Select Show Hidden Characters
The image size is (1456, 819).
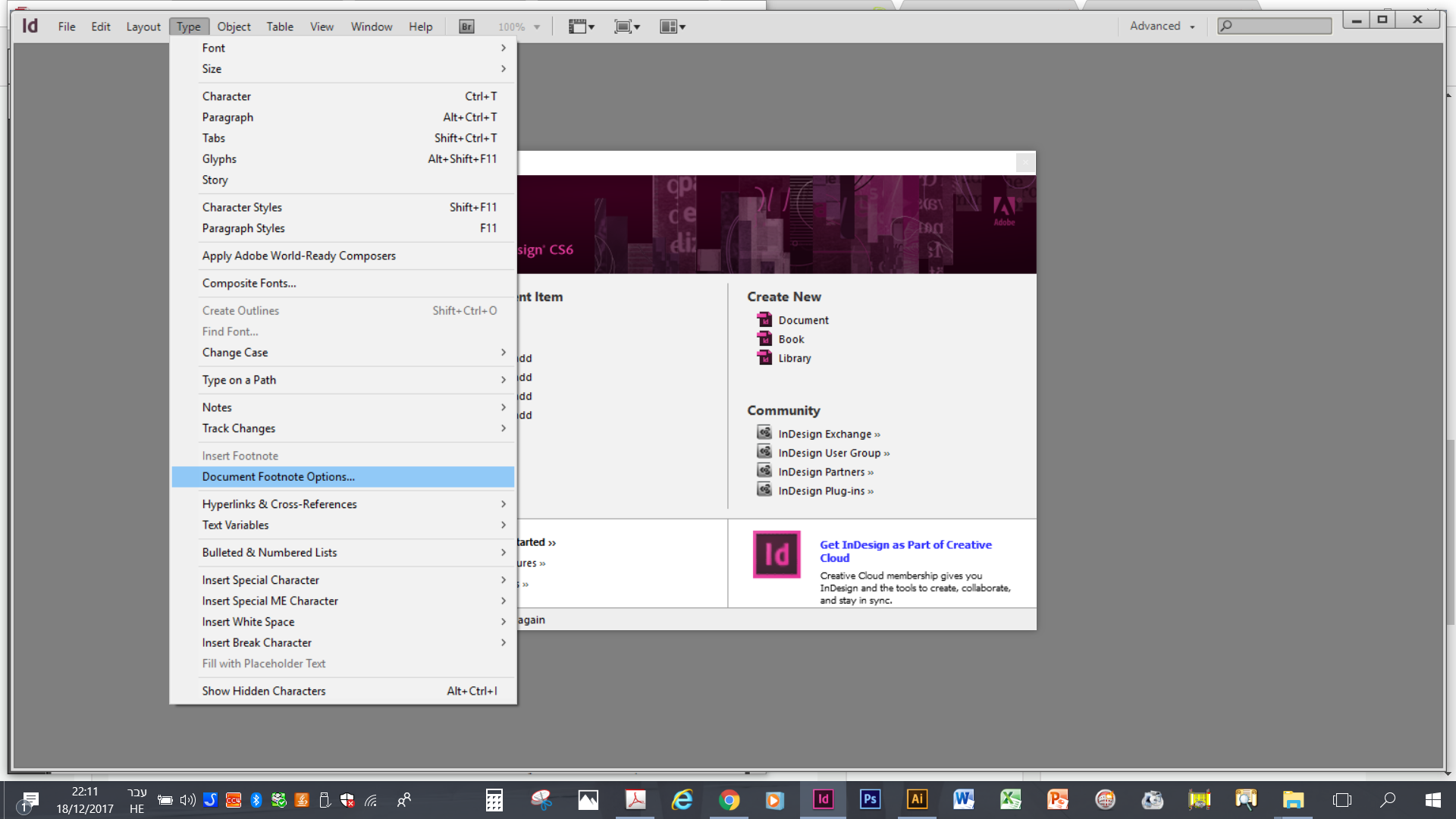tap(343, 691)
